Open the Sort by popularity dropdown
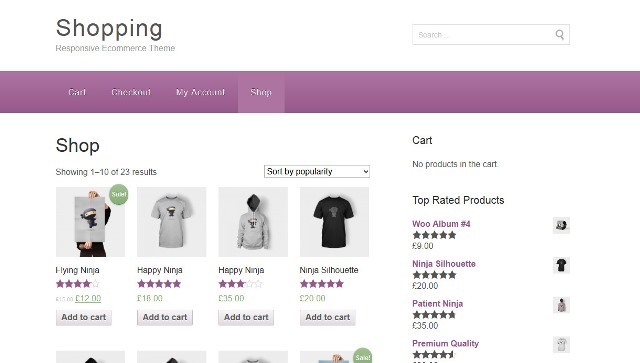 tap(317, 171)
